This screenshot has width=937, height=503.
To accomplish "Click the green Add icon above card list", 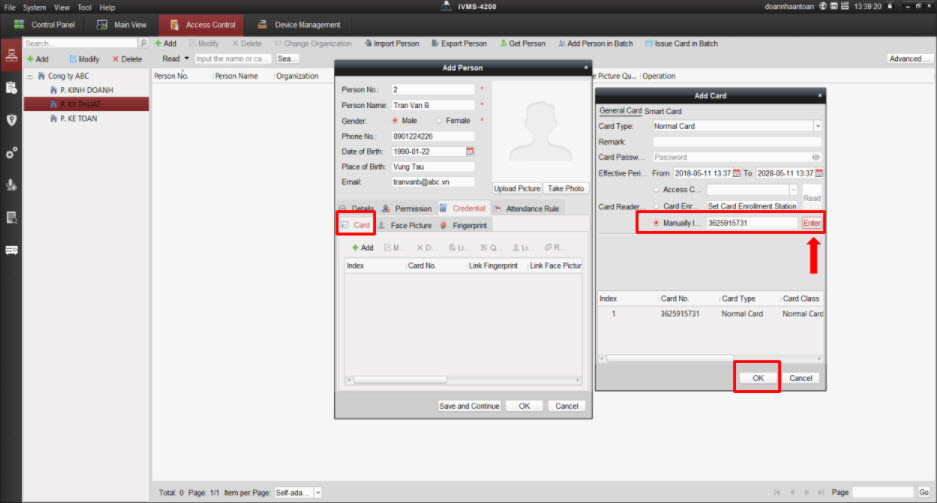I will tap(362, 247).
